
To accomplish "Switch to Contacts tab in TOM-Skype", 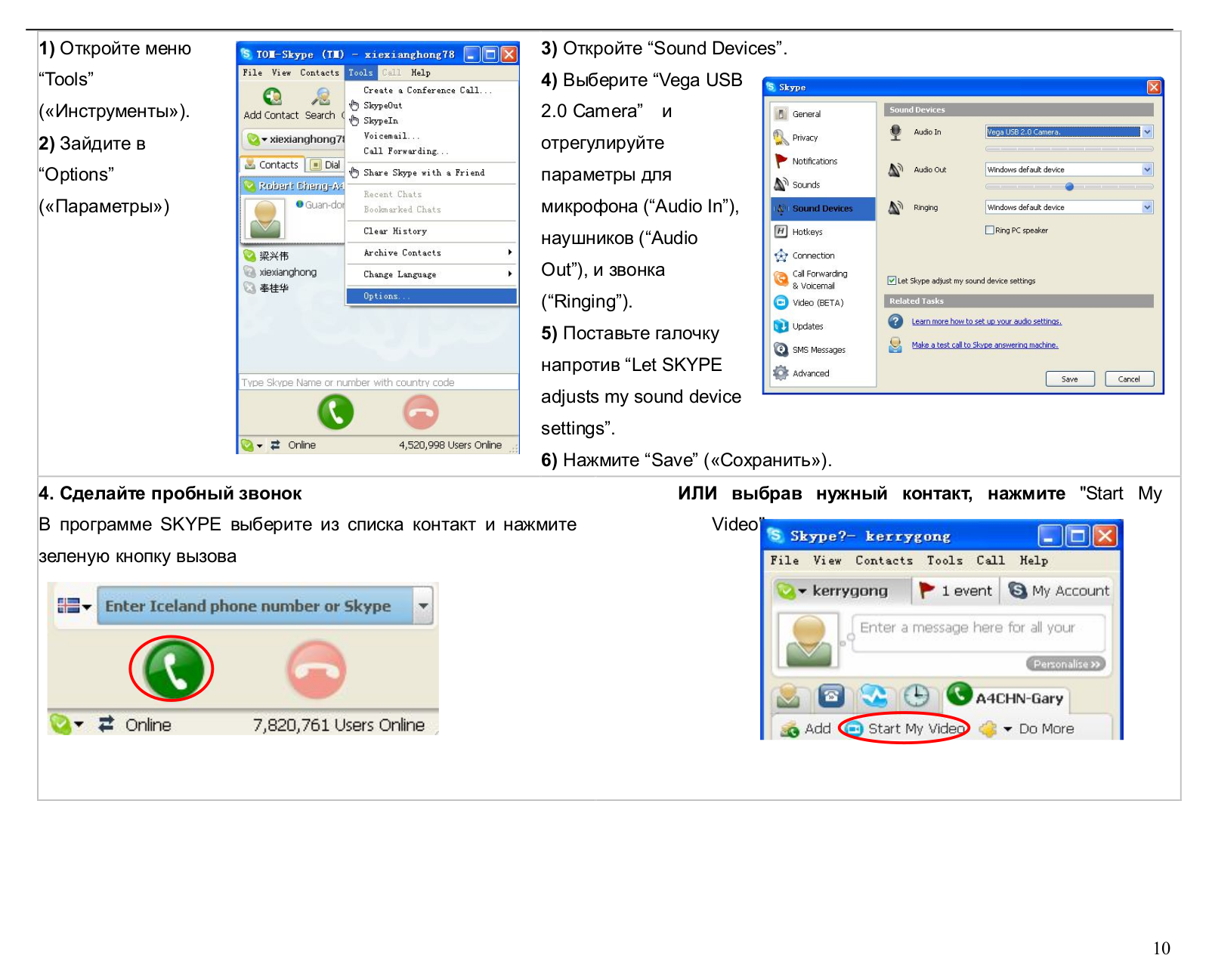I will (272, 165).
